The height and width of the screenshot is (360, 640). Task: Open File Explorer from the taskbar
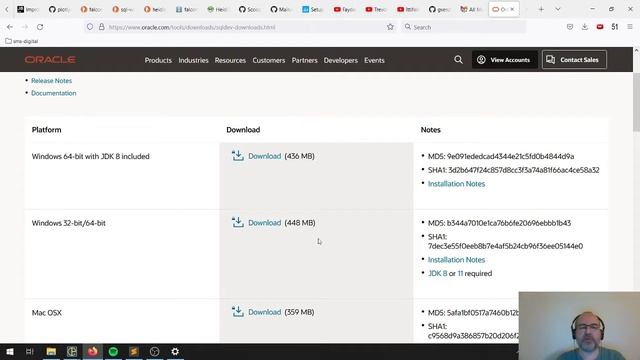coord(51,351)
